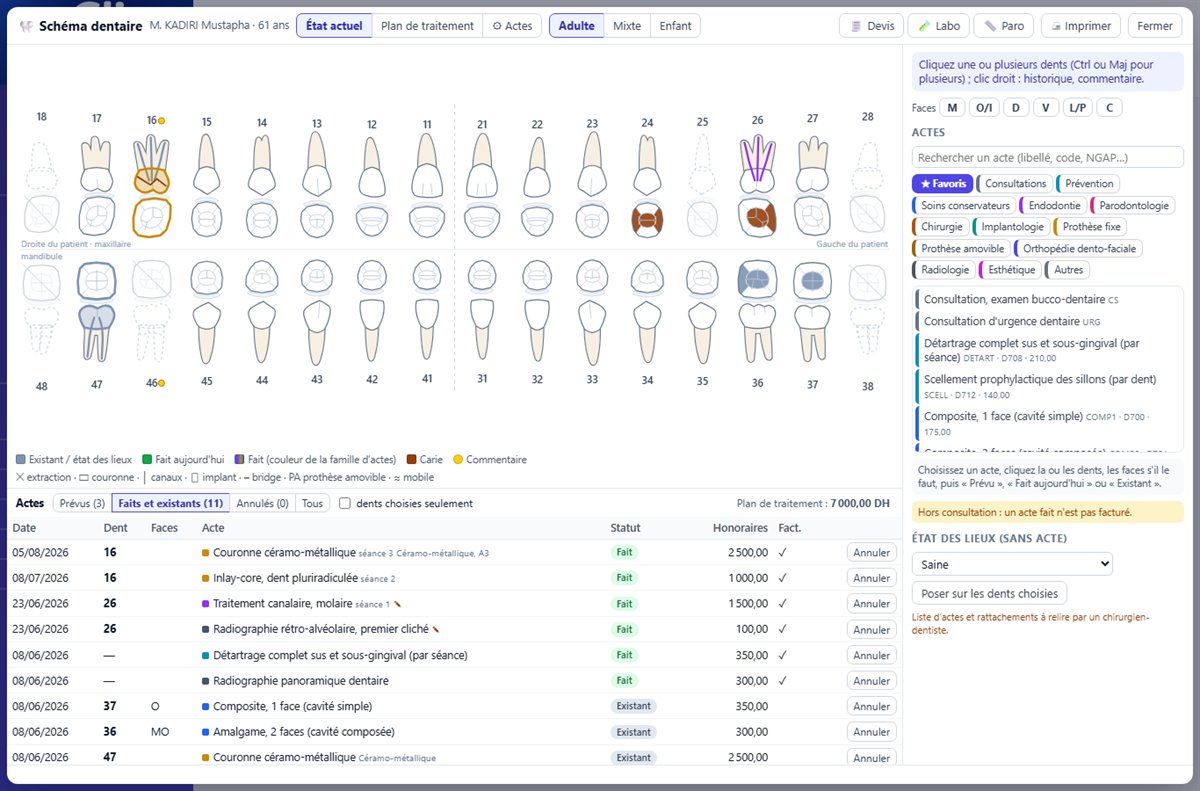Open the Labo module
The width and height of the screenshot is (1200, 791).
tap(939, 26)
